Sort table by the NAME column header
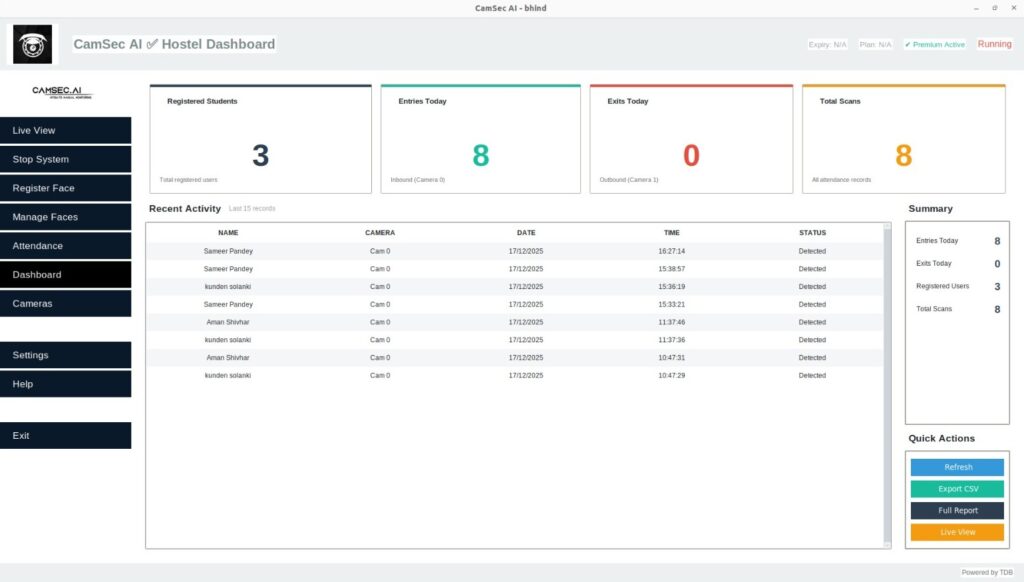Screen dimensions: 1024x582 coord(228,233)
